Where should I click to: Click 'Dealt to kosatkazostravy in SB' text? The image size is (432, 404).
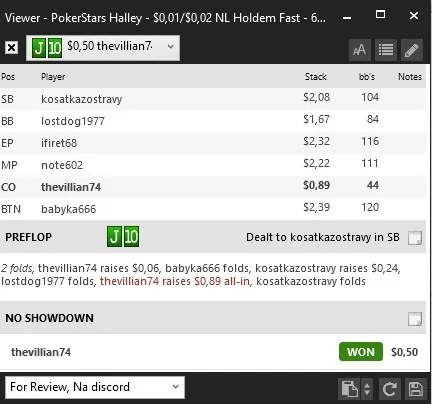[323, 237]
